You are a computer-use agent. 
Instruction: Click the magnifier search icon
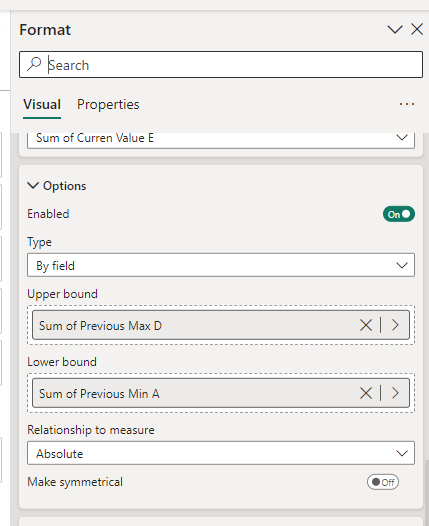point(34,64)
